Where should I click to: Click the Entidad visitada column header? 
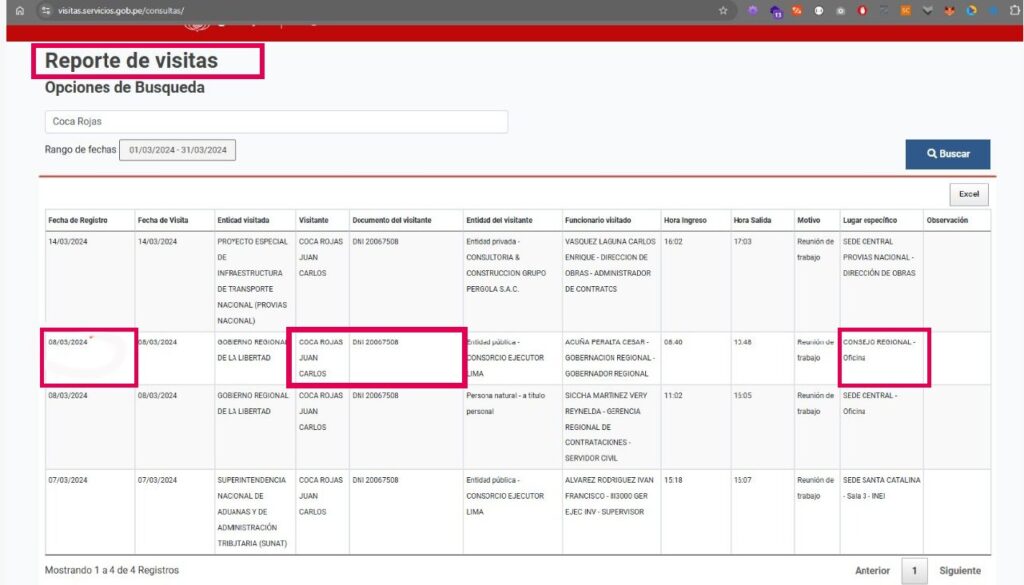(243, 220)
